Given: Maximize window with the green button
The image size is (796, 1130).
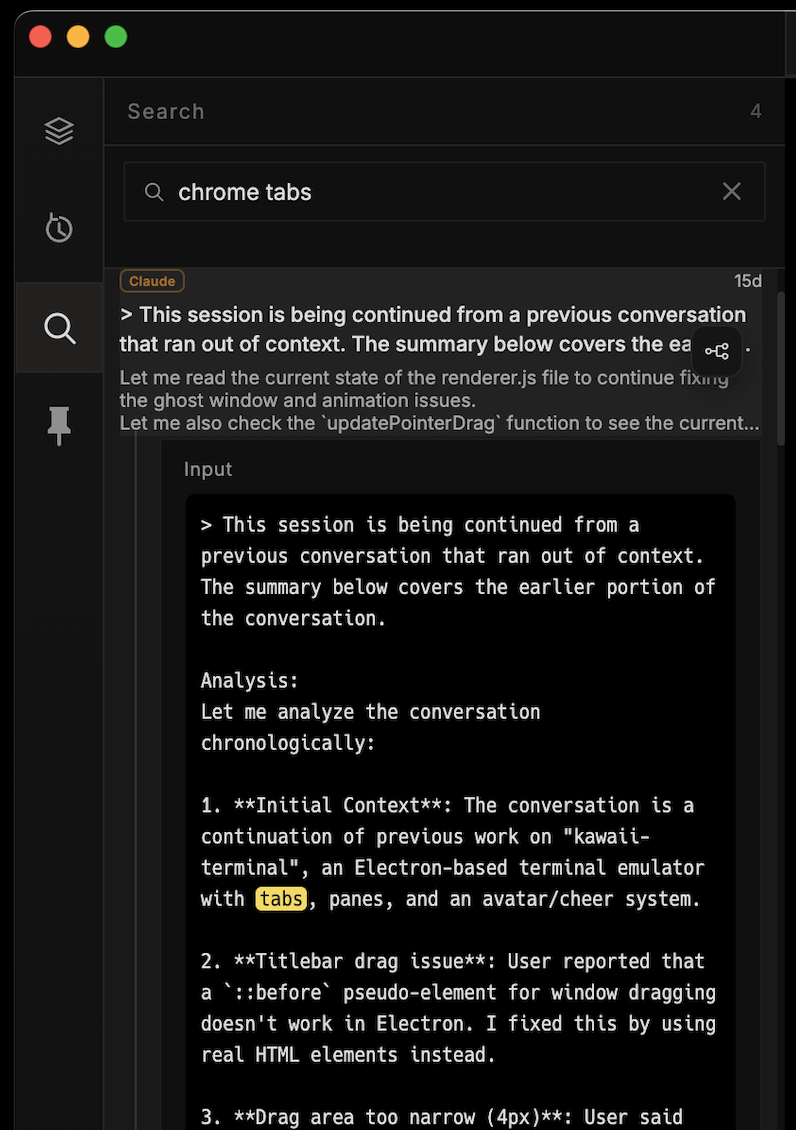Looking at the screenshot, I should click(x=116, y=37).
